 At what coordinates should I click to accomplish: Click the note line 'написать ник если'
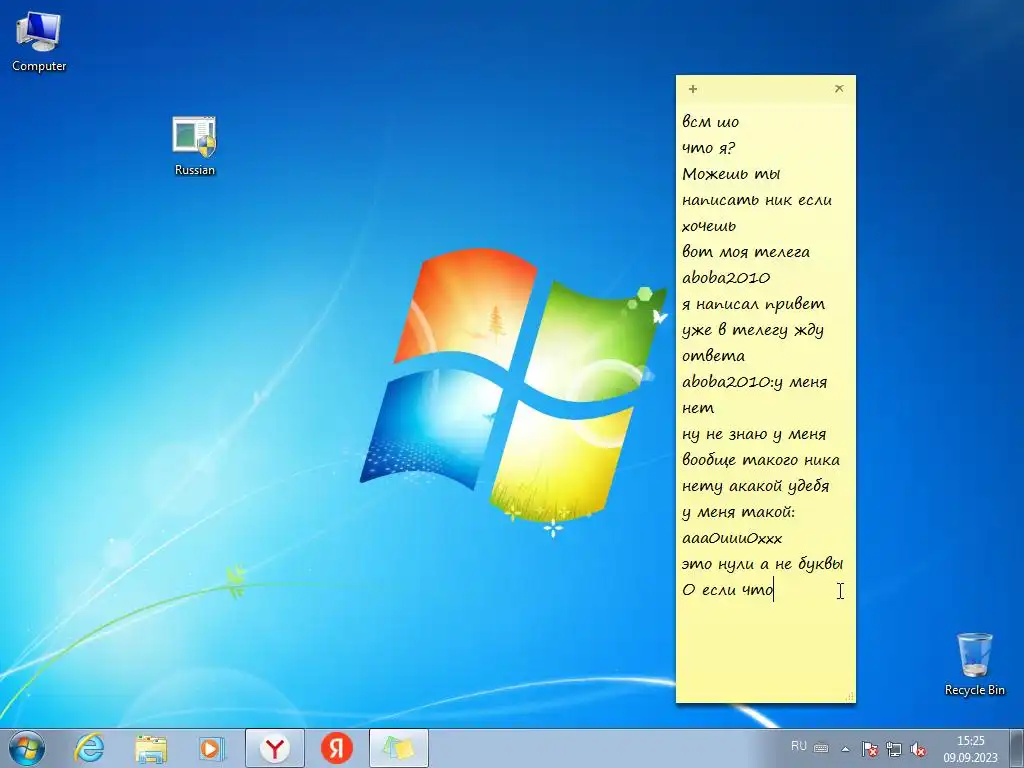point(757,200)
